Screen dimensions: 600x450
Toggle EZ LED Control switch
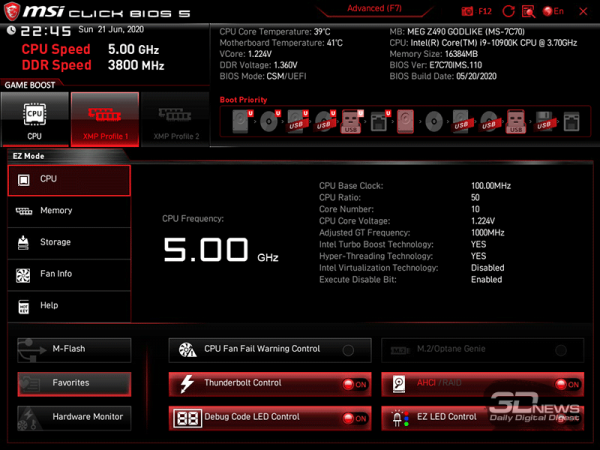click(565, 417)
